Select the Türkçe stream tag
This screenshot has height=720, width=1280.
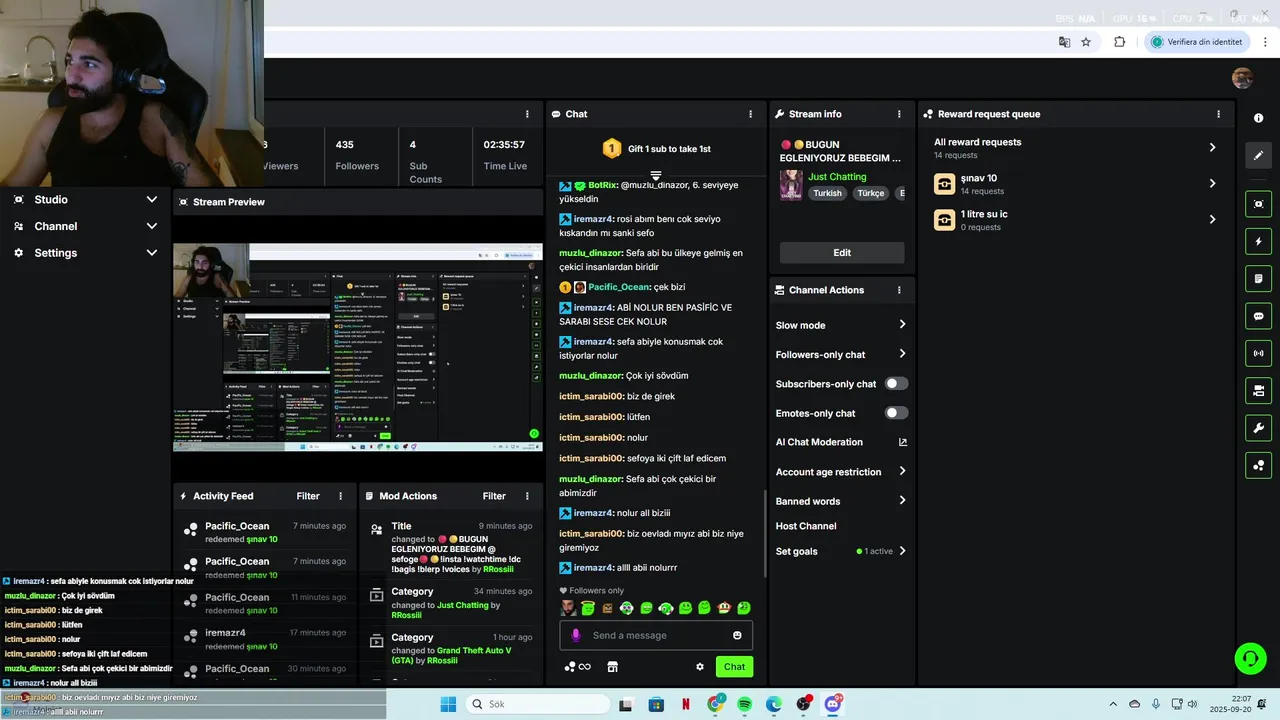[870, 193]
